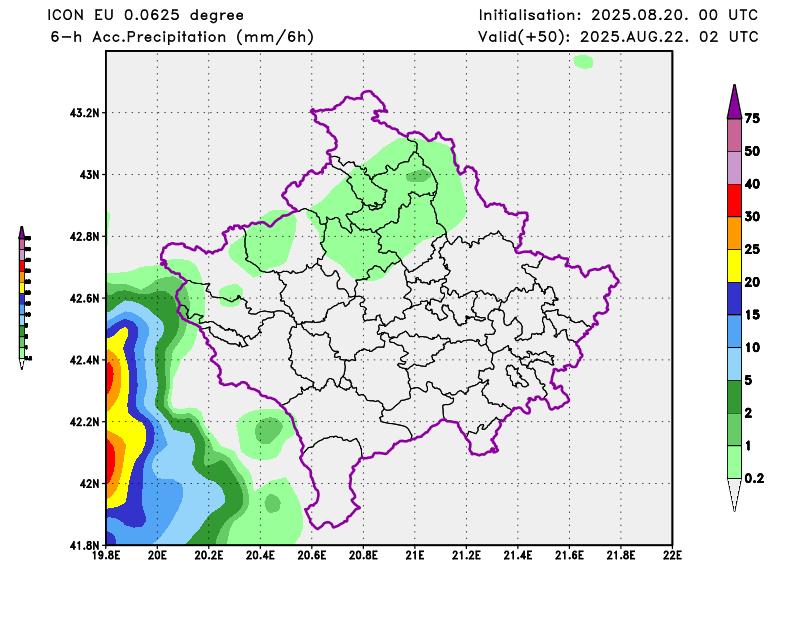Select the lavender 40–50 mm colorbar segment
The image size is (800, 618).
point(734,168)
